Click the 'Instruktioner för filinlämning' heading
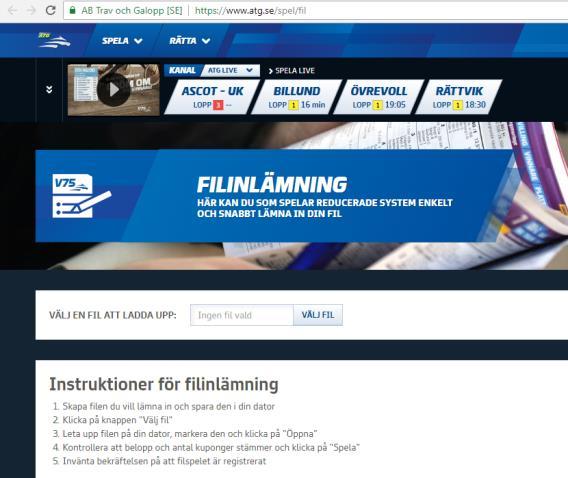This screenshot has width=568, height=478. coord(164,384)
